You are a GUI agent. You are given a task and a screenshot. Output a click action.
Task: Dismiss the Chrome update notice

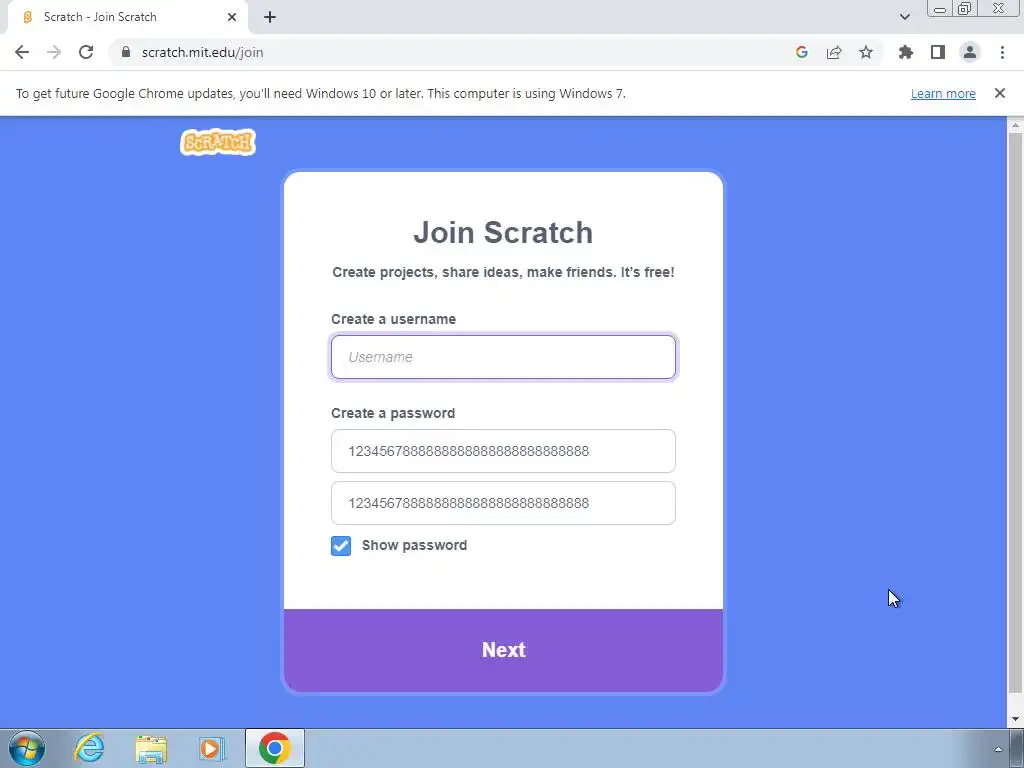pos(1000,93)
